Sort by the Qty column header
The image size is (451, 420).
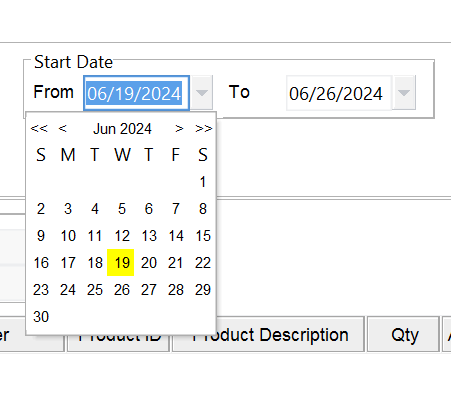tap(403, 334)
